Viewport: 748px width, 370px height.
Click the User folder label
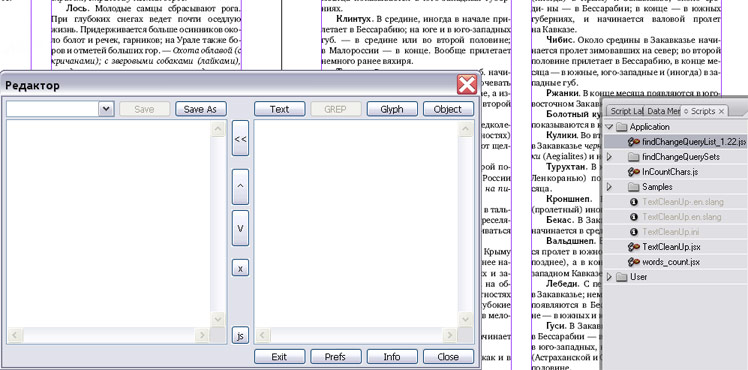(x=638, y=277)
